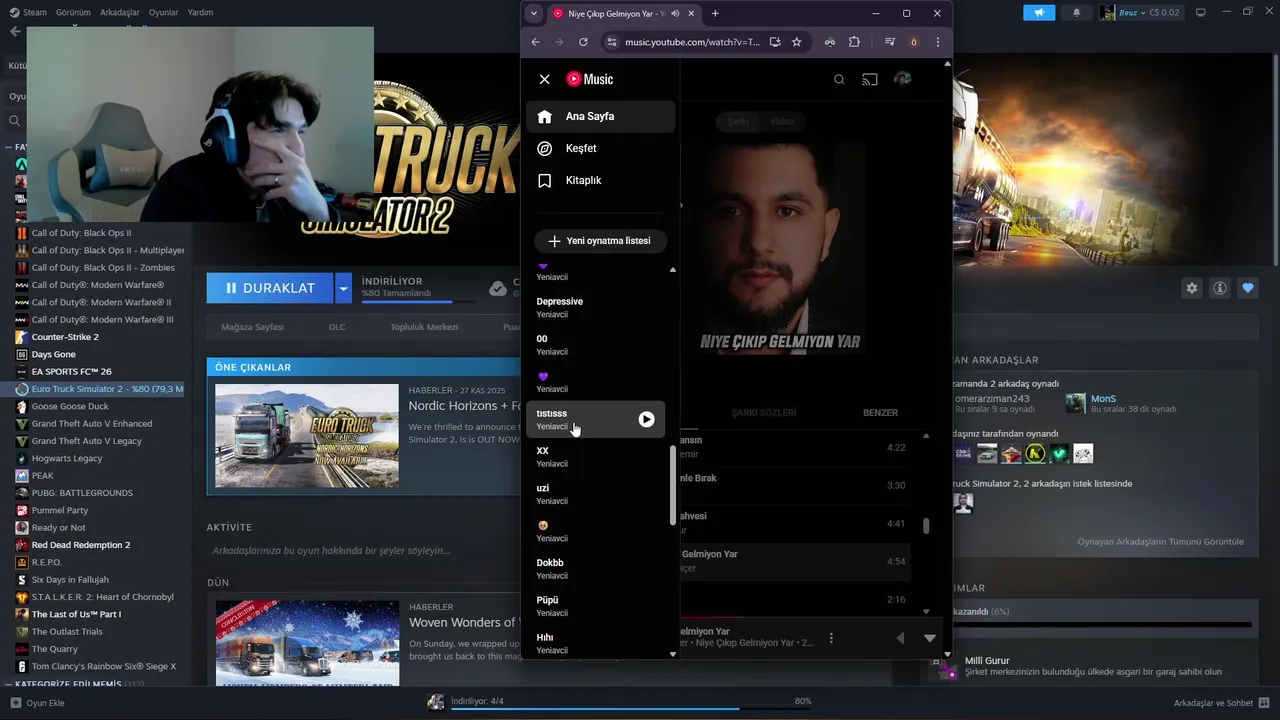Screen dimensions: 1280x720
Task: Open Woven Wonders news thumbnail
Action: coord(307,644)
